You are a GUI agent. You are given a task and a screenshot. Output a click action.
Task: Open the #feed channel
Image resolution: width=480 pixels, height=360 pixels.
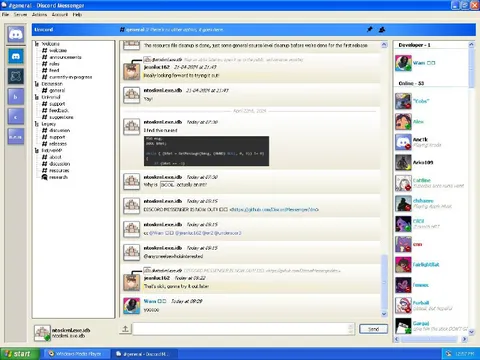point(51,70)
